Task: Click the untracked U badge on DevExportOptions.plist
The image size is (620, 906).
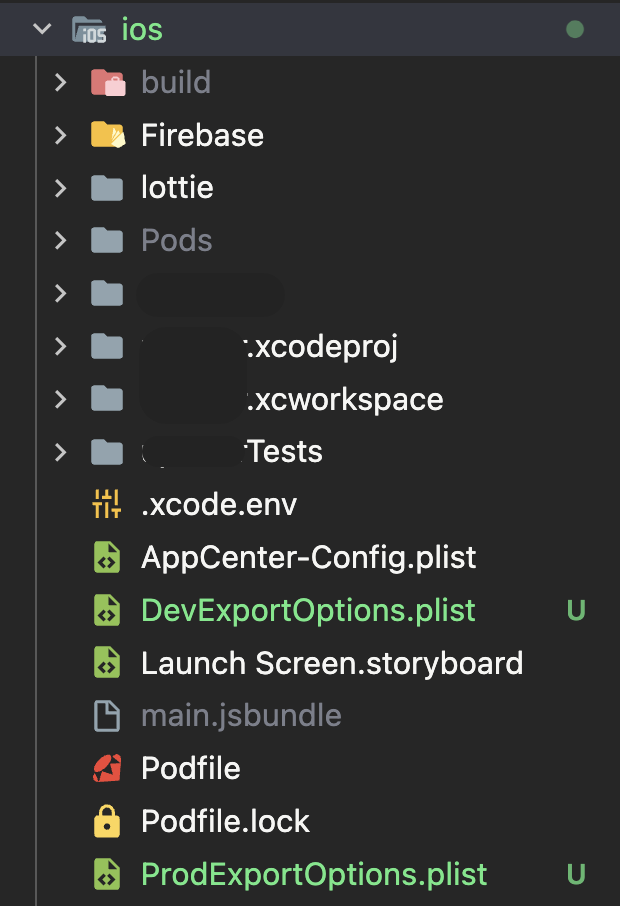Action: point(576,610)
